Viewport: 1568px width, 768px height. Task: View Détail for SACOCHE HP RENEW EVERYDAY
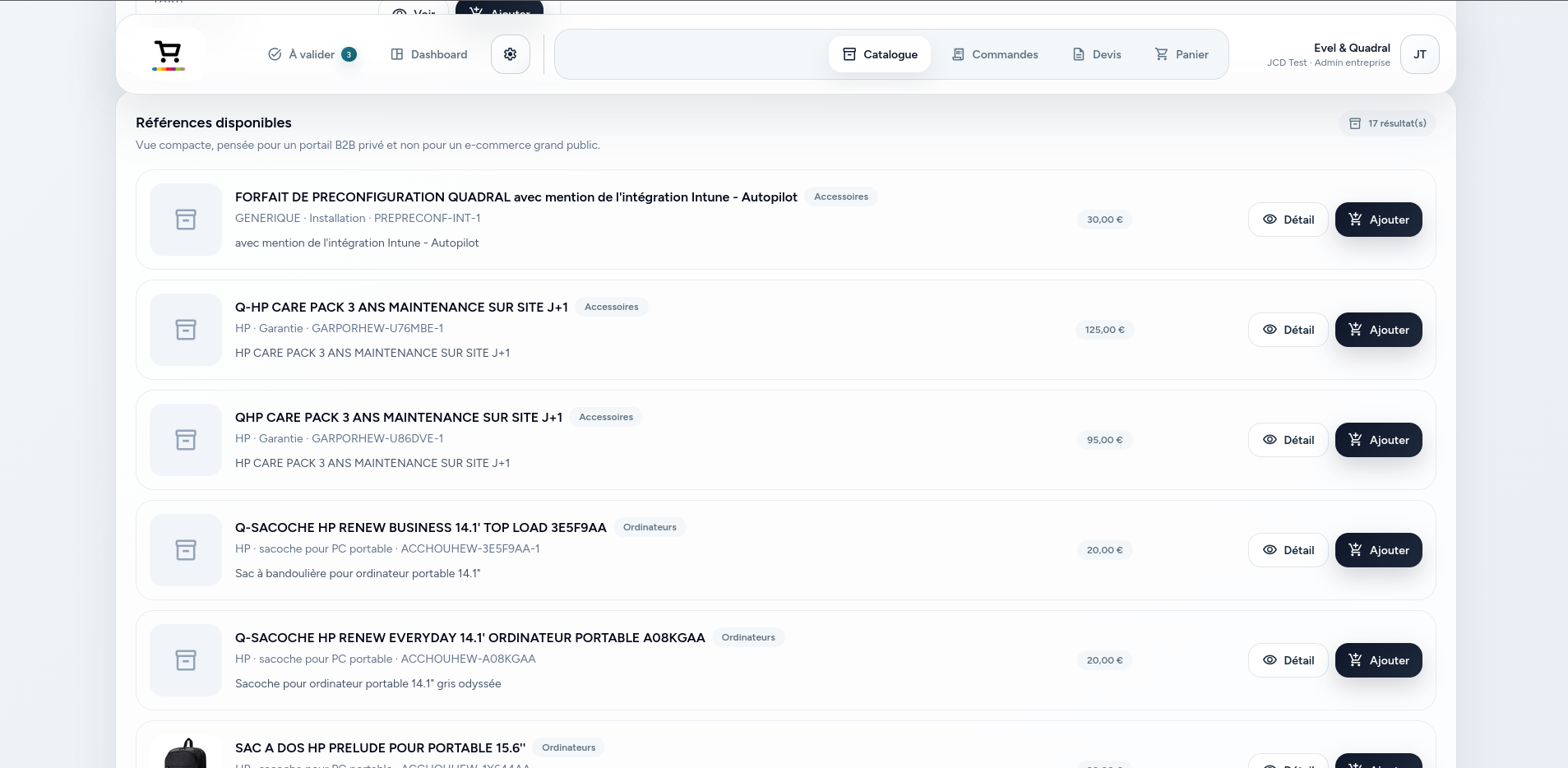pyautogui.click(x=1288, y=660)
